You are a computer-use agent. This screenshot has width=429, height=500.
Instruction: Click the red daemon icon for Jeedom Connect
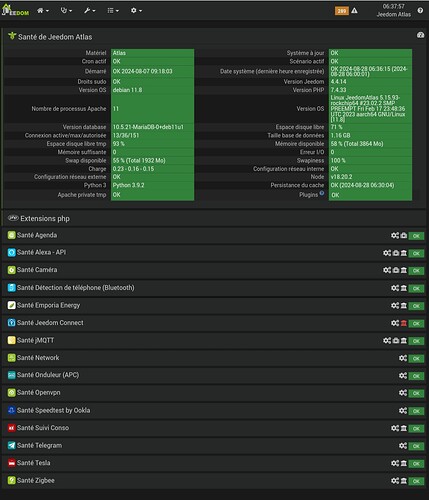404,323
